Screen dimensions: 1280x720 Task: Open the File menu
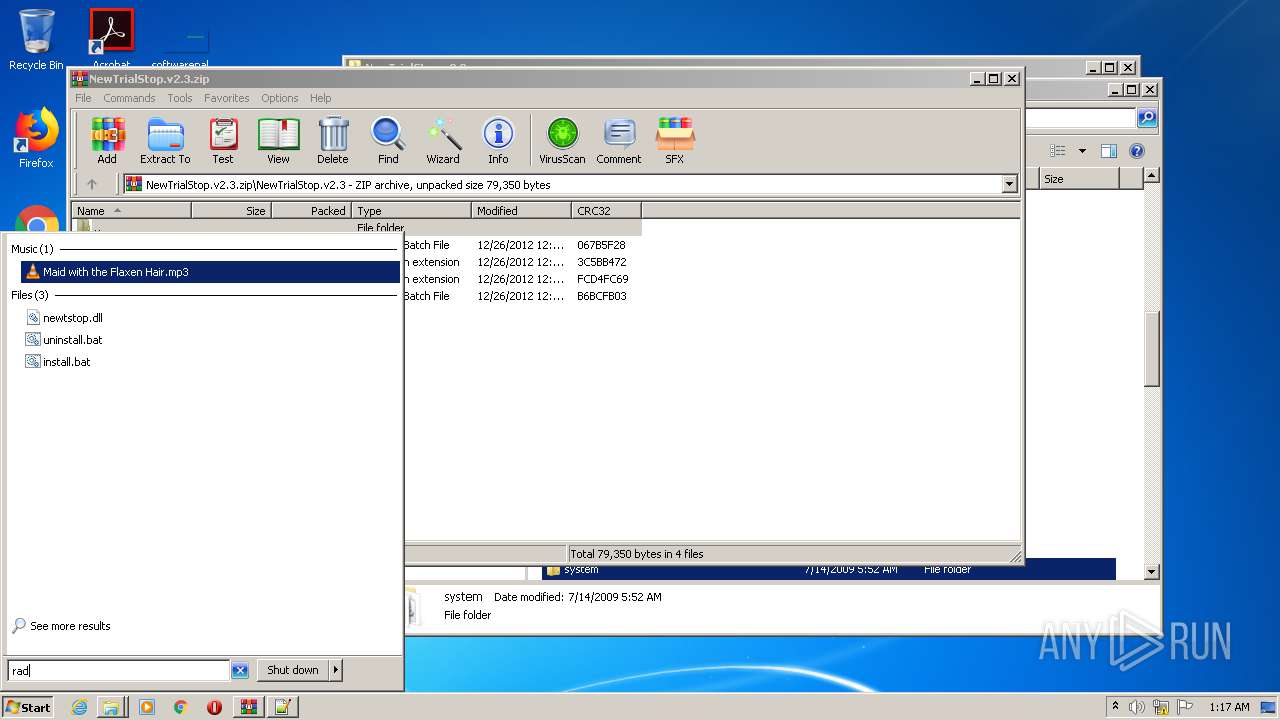pyautogui.click(x=83, y=98)
